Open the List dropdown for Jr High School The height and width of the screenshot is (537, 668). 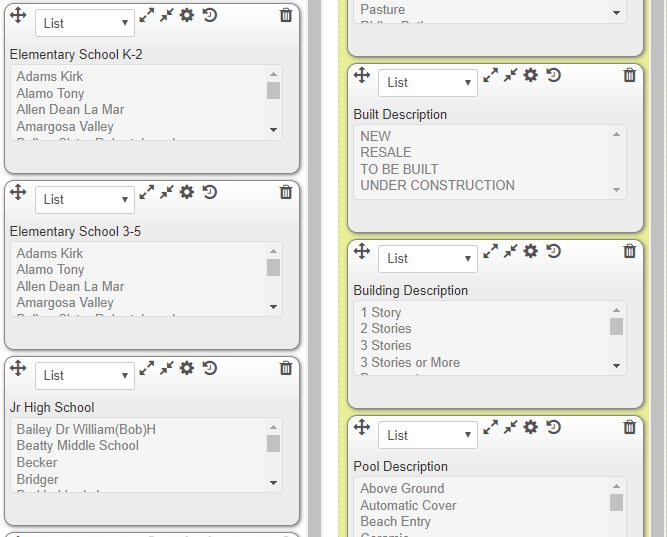click(x=85, y=376)
